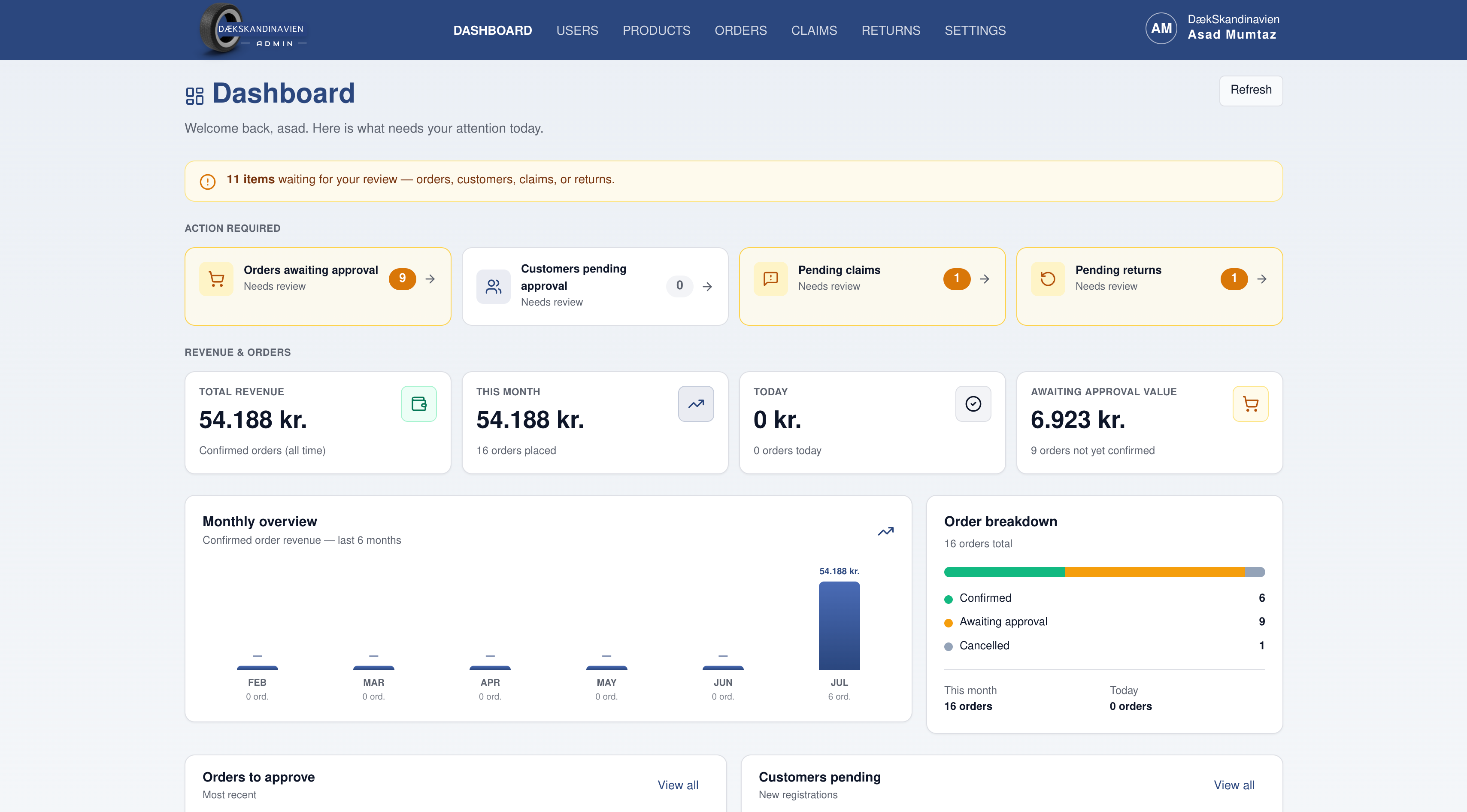Open Pending claims via its arrow
Screen dimensions: 1467x812
[985, 279]
